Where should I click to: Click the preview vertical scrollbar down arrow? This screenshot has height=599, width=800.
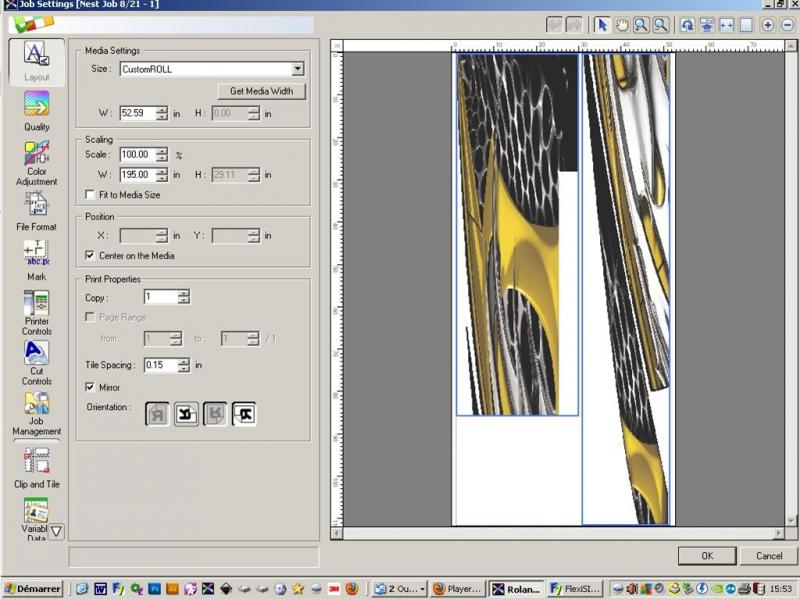pos(791,521)
